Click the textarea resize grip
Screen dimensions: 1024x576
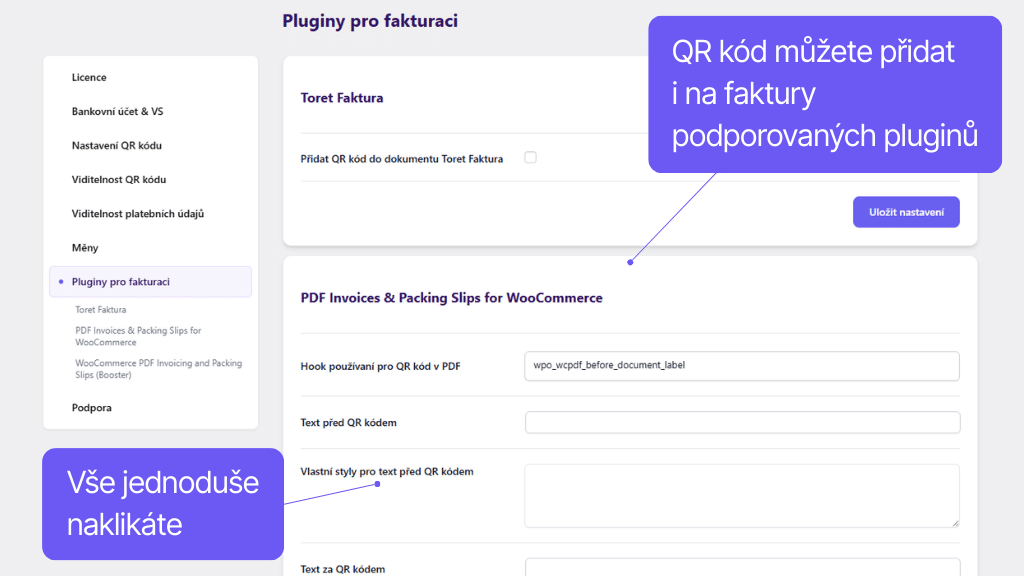tap(955, 524)
